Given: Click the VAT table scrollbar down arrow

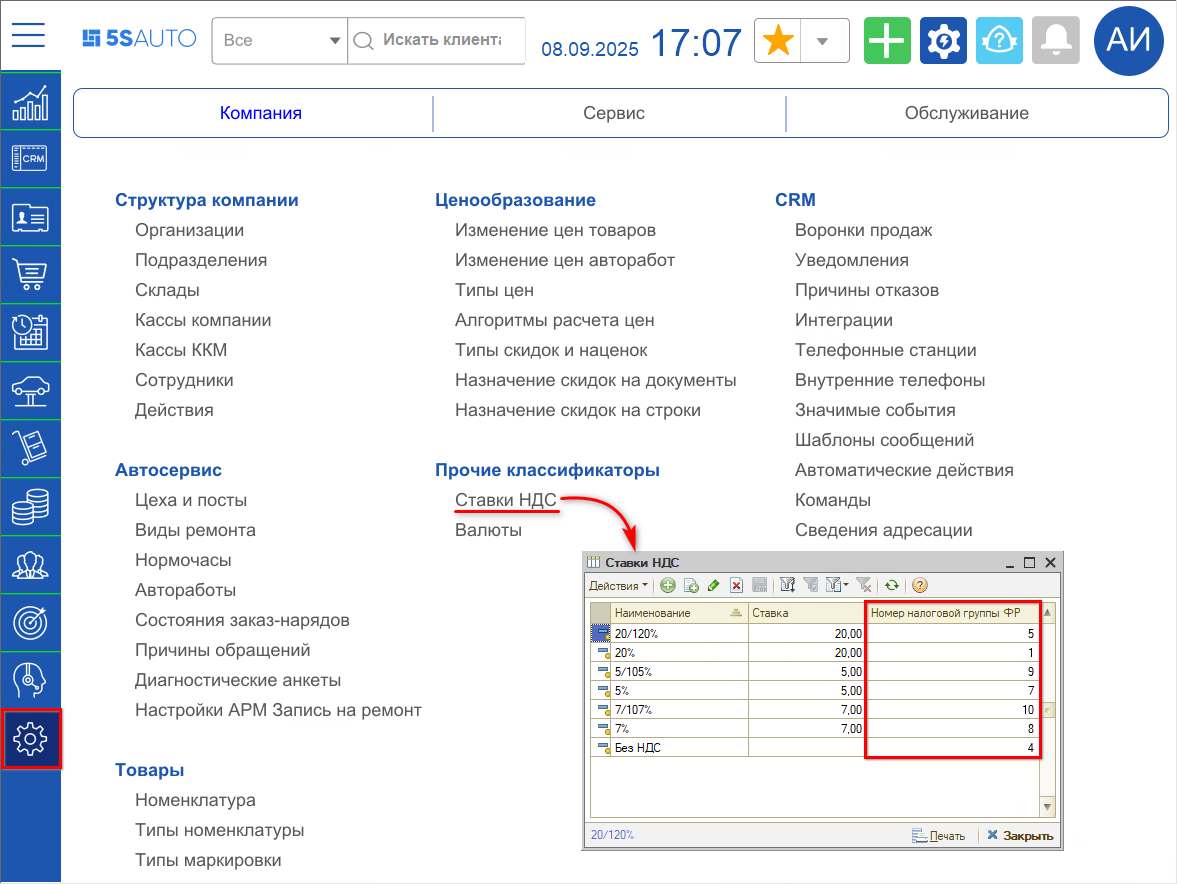Looking at the screenshot, I should click(1048, 806).
